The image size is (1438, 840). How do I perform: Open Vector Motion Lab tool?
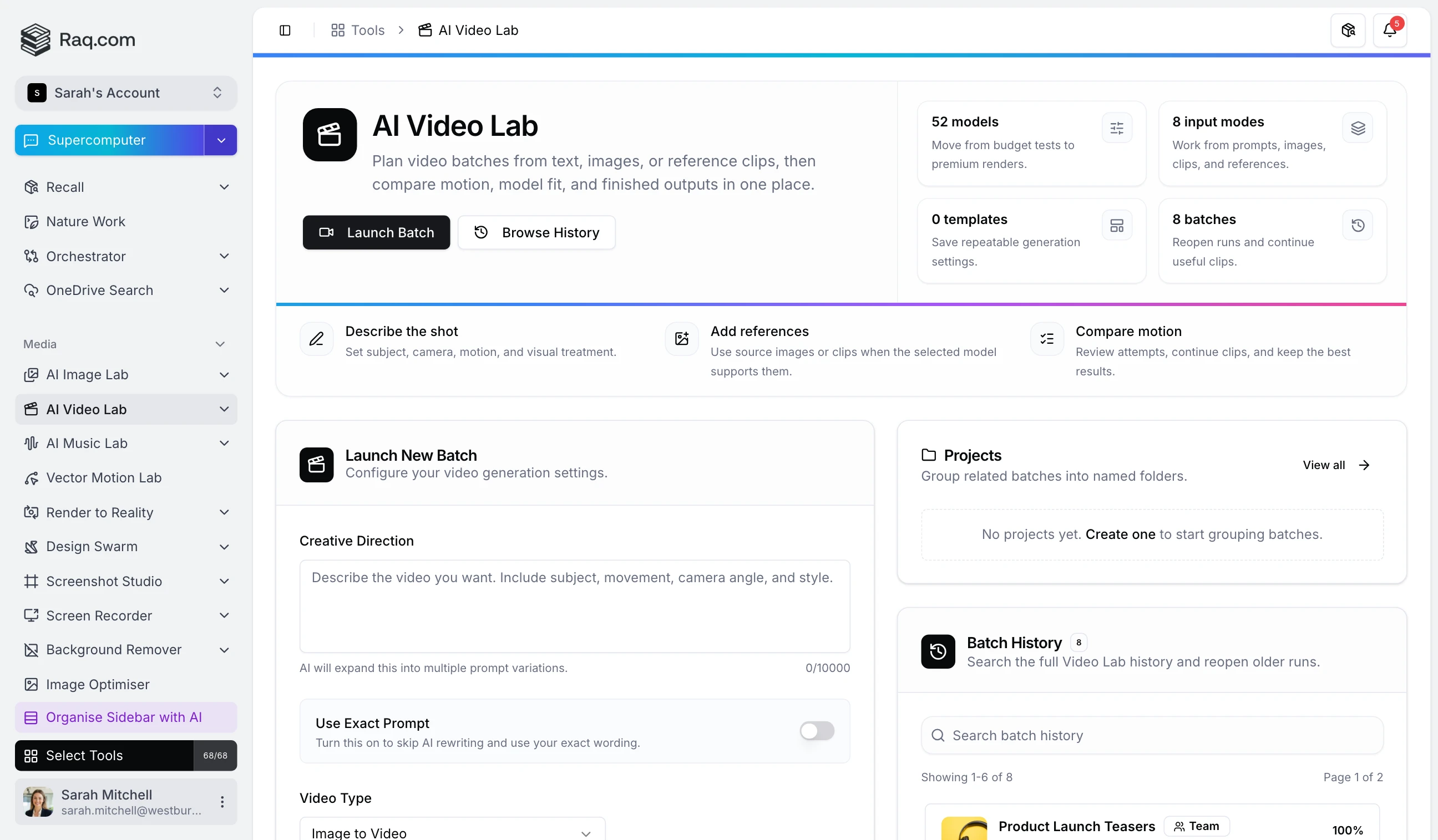point(125,478)
